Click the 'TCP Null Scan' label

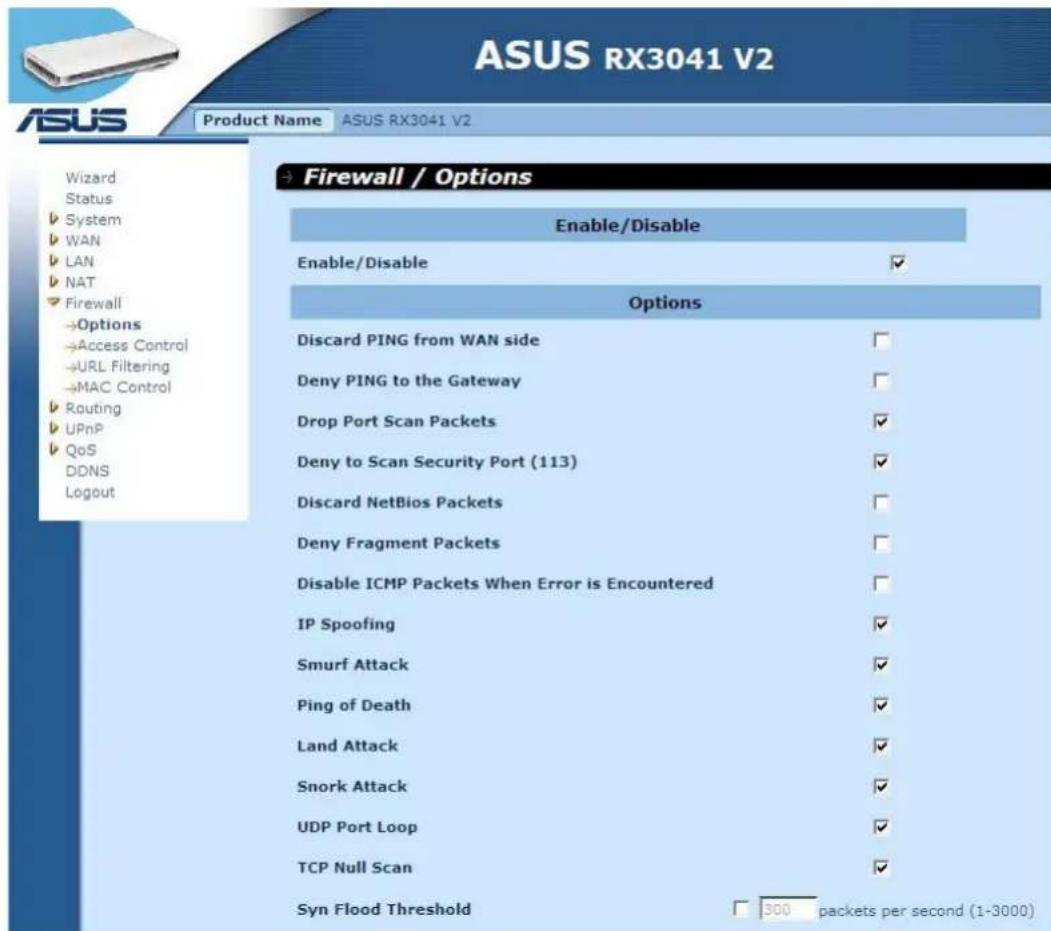tap(355, 867)
